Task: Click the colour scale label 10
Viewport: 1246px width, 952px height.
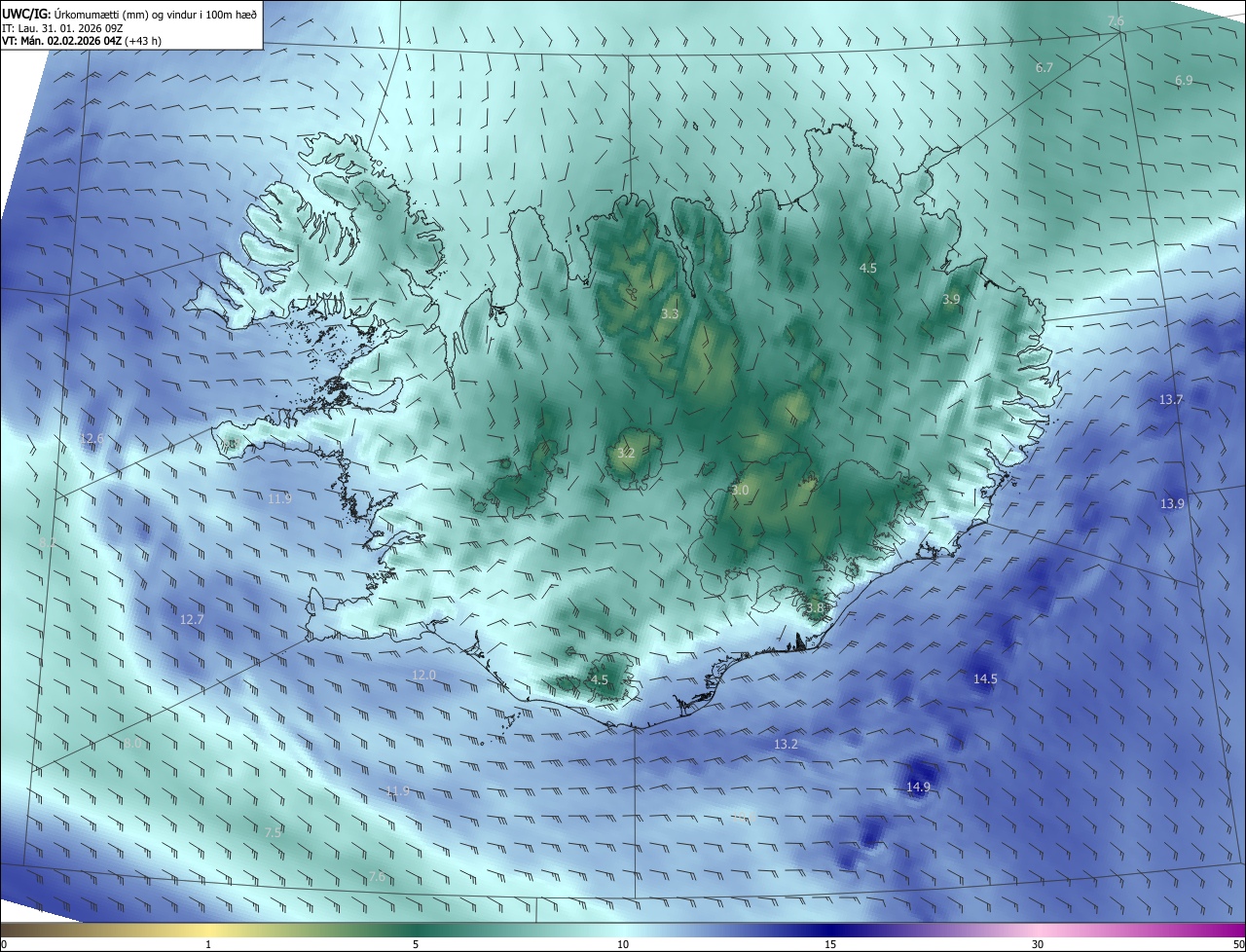Action: (x=623, y=945)
